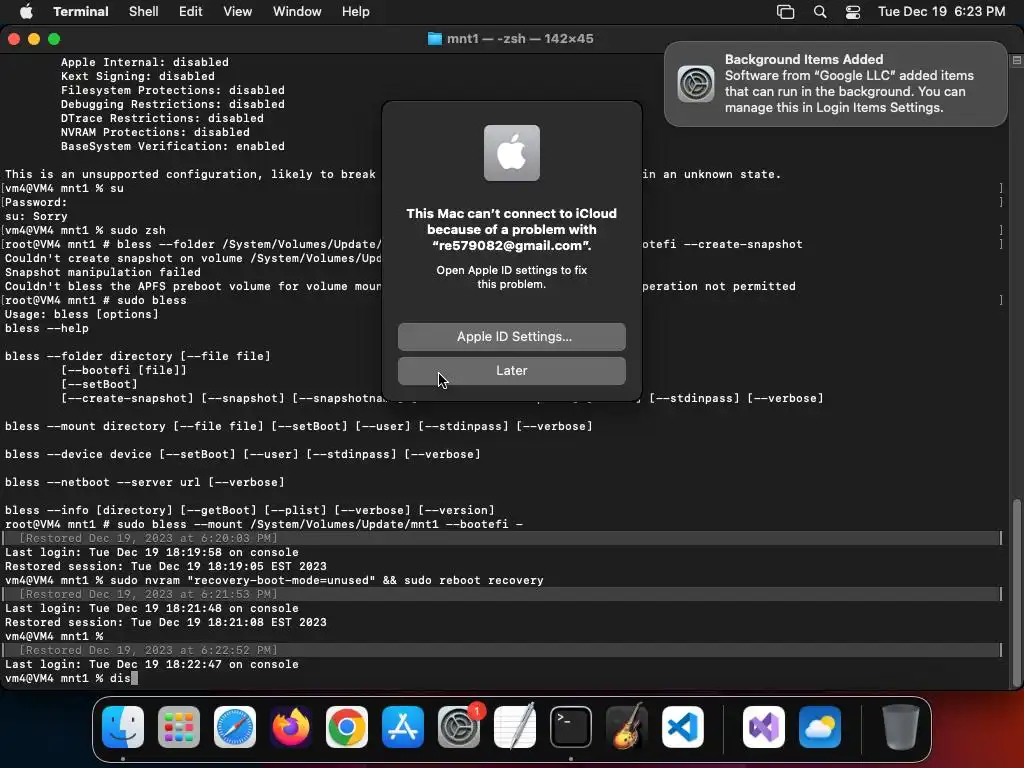Click the folder proxy icon in title bar
The width and height of the screenshot is (1024, 768).
click(434, 39)
